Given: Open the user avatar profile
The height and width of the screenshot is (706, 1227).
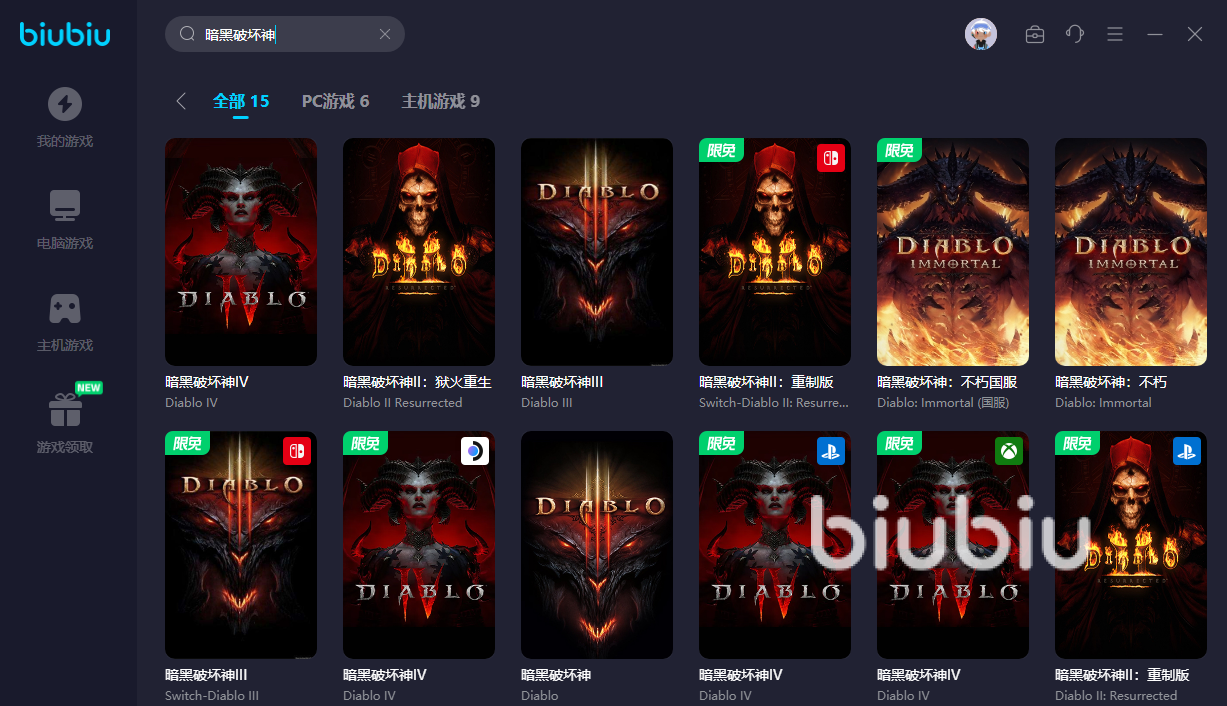Looking at the screenshot, I should (980, 34).
